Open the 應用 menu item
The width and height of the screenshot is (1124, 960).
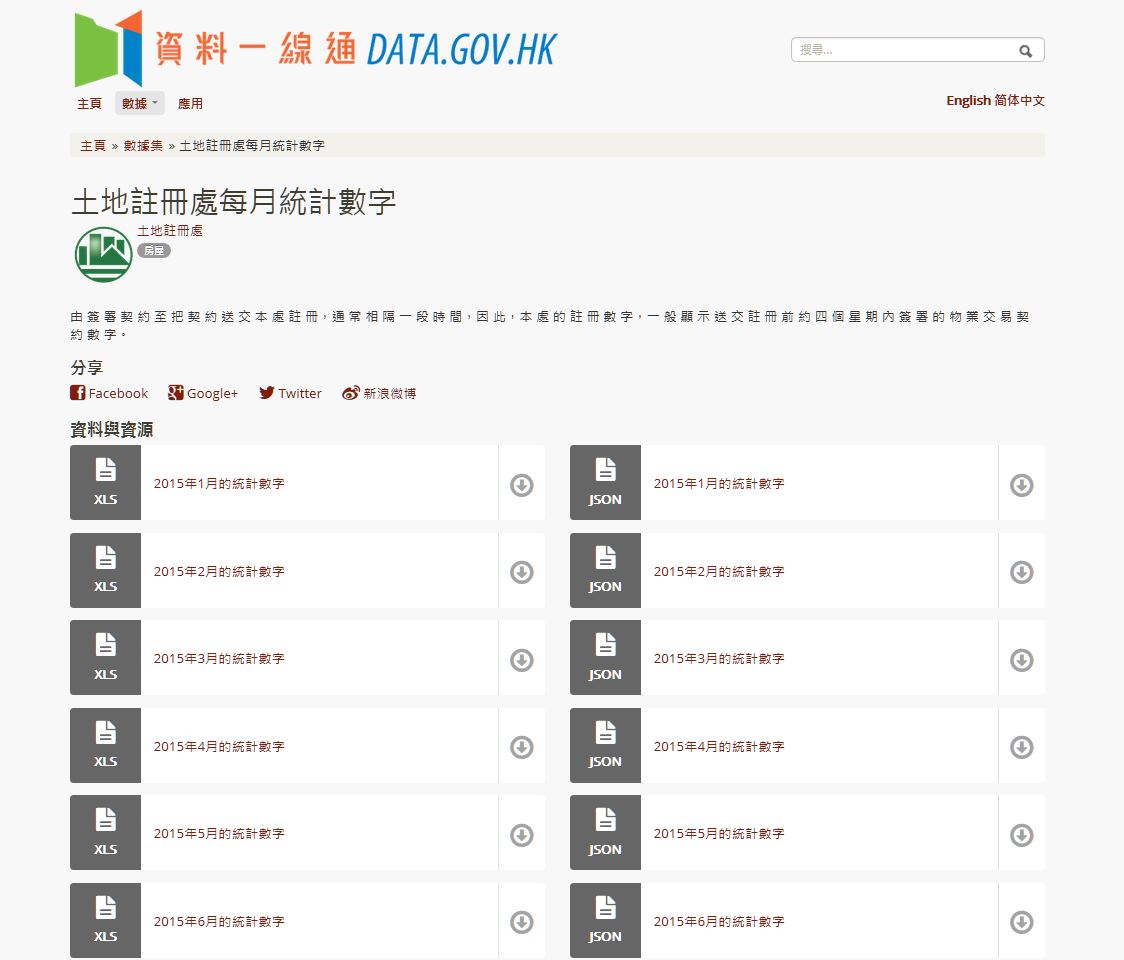click(190, 103)
